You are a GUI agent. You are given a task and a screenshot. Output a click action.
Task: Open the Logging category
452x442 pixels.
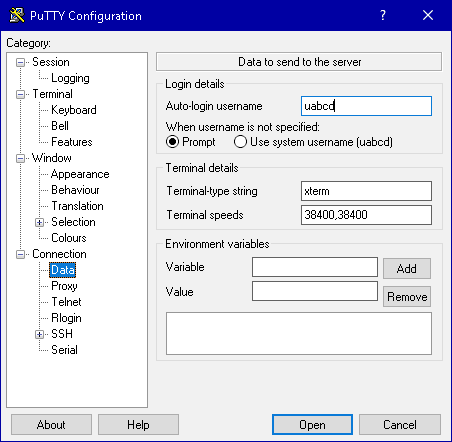click(70, 78)
